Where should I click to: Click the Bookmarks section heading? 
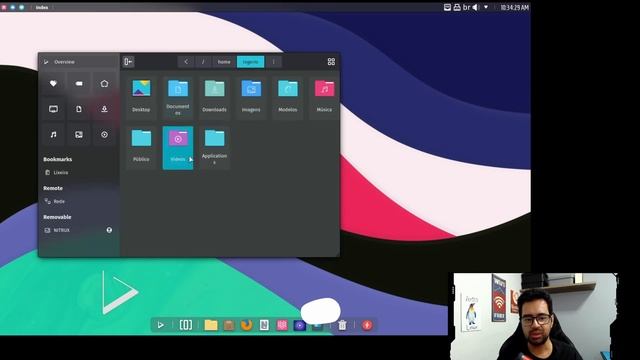[58, 159]
